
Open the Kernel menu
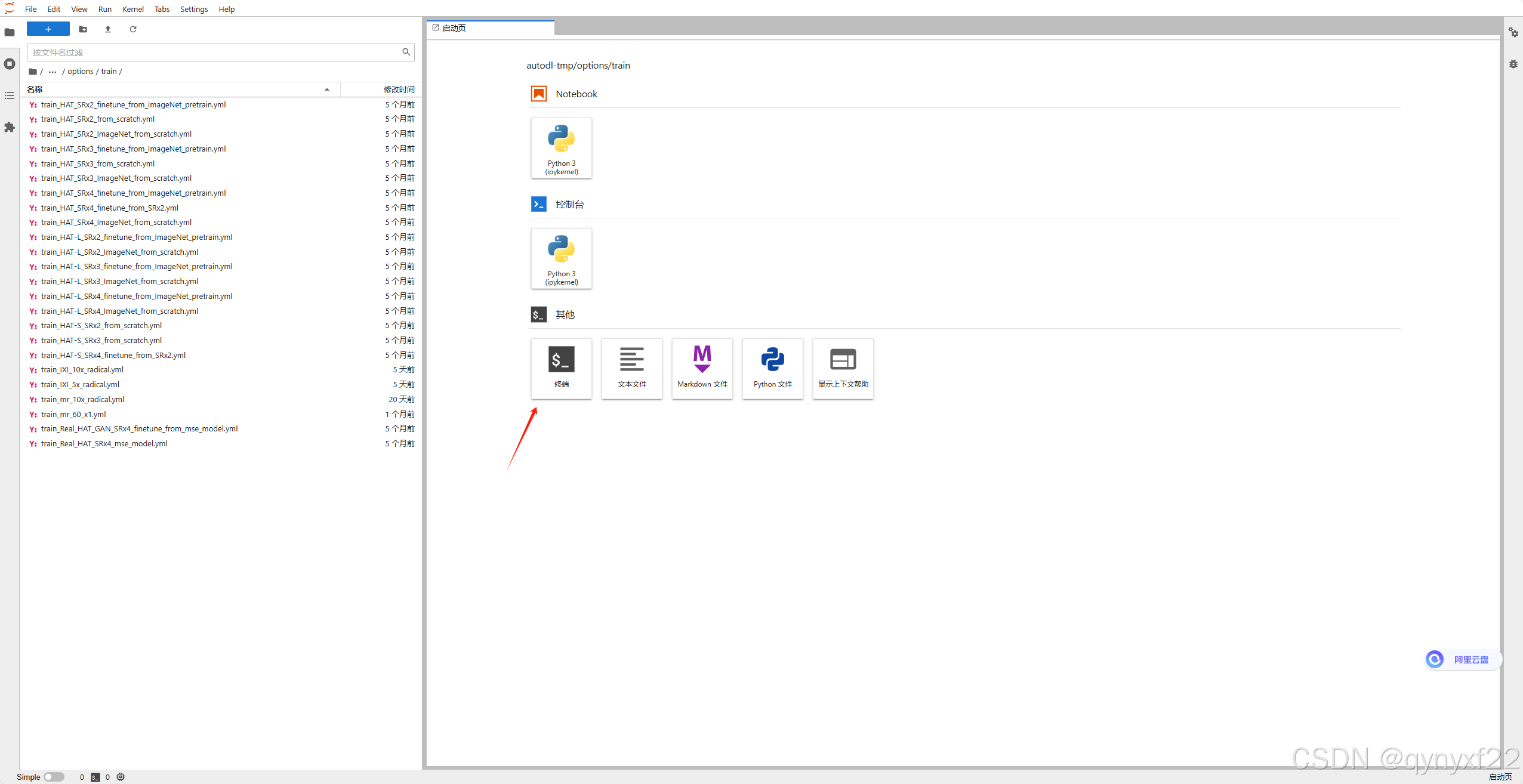coord(132,9)
